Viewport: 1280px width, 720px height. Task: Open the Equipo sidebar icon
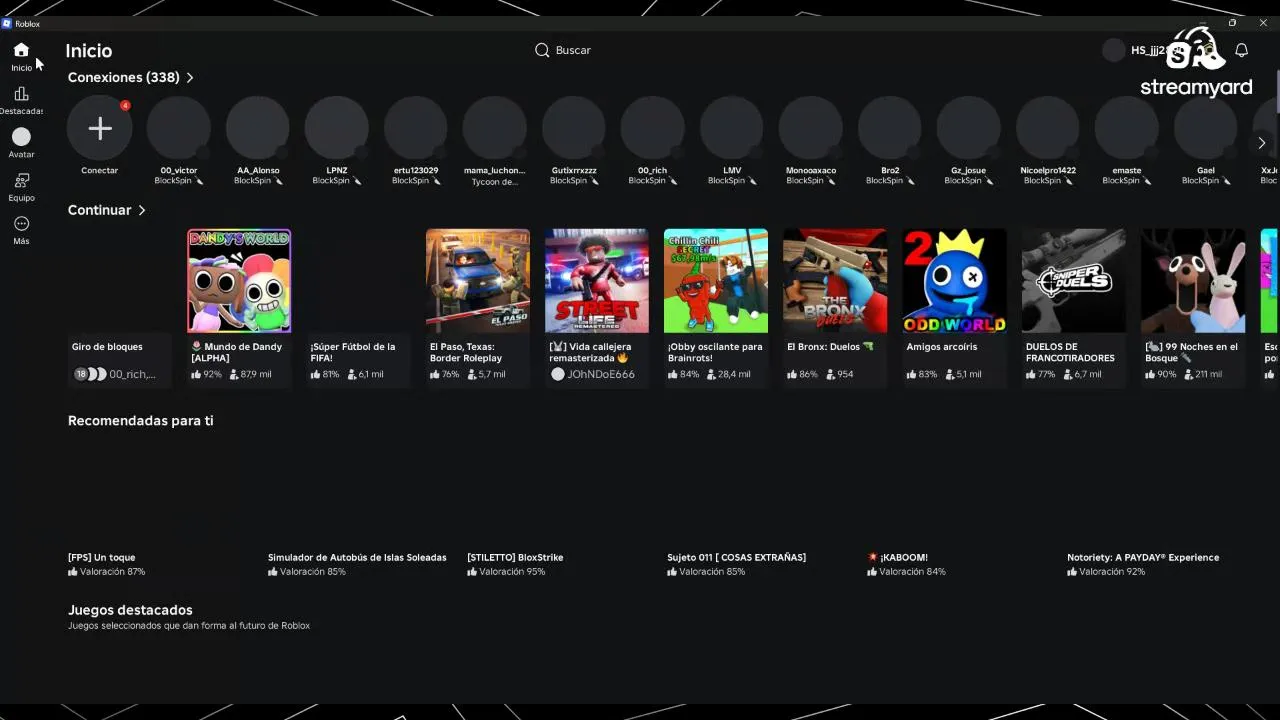[21, 181]
